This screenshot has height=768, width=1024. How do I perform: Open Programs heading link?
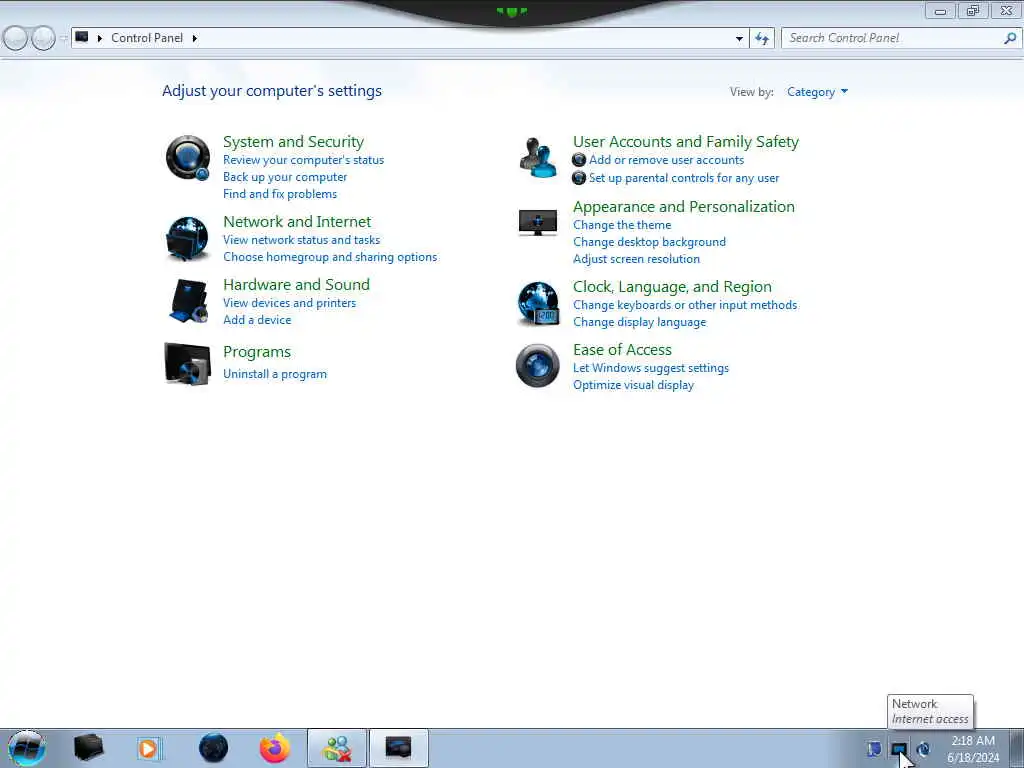click(257, 352)
